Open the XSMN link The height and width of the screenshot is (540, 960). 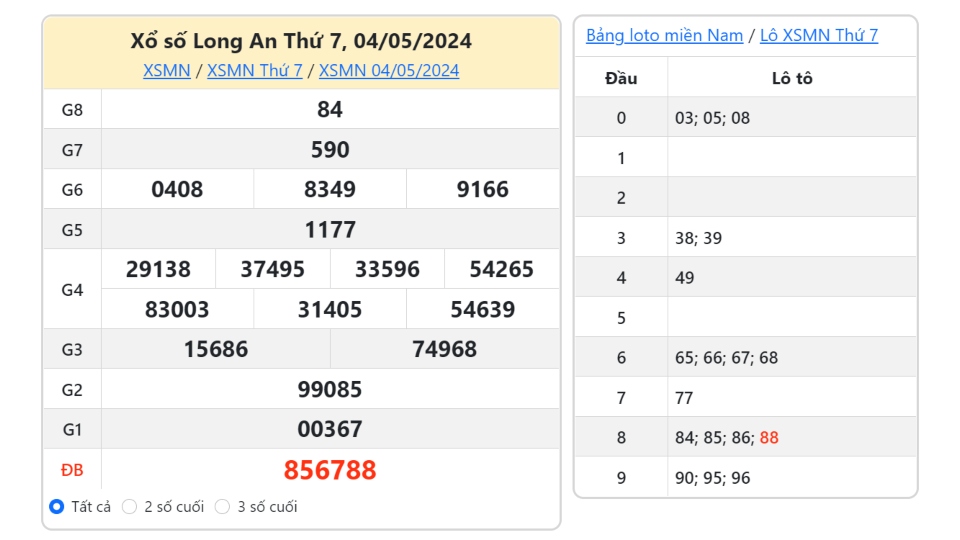[x=167, y=70]
